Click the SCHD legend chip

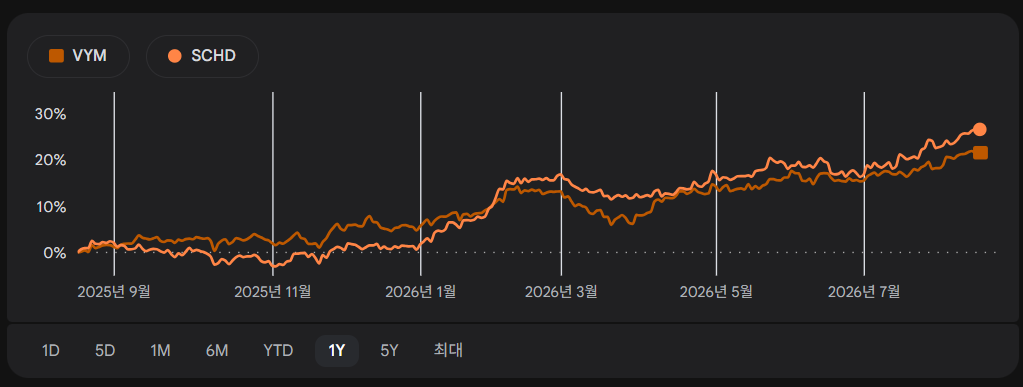coord(202,56)
